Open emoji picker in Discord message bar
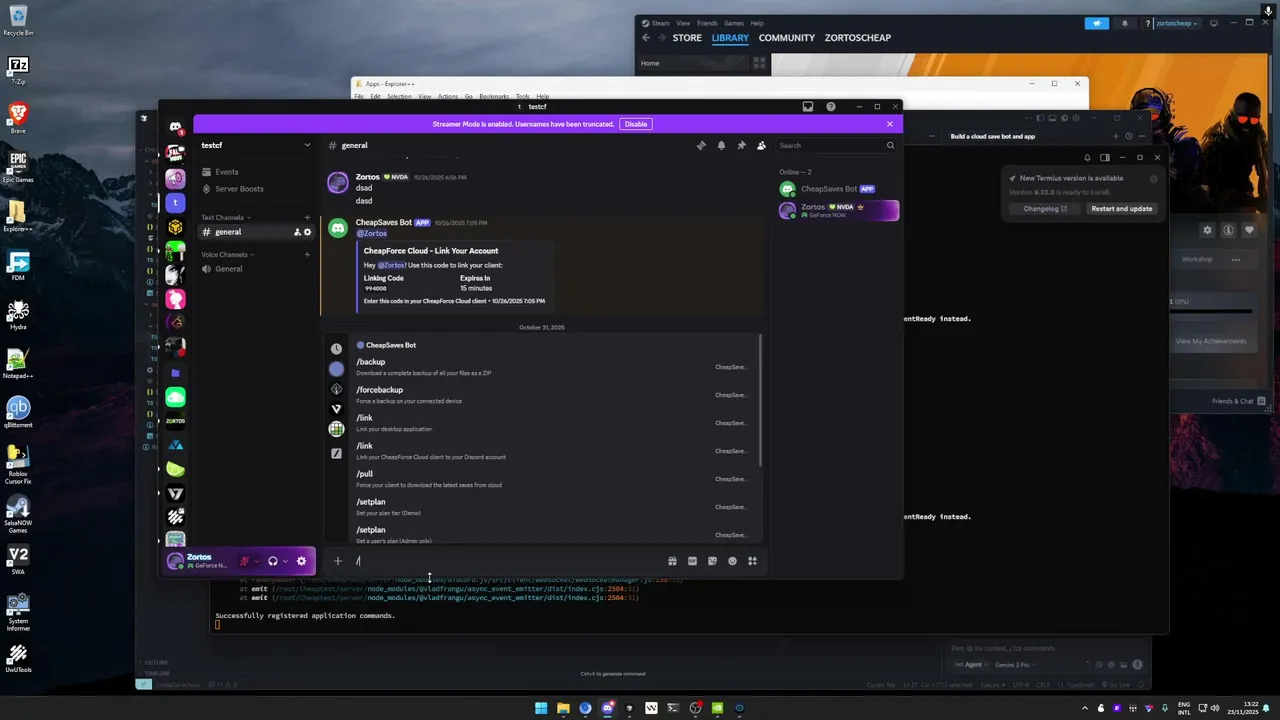Viewport: 1280px width, 720px height. click(x=732, y=561)
